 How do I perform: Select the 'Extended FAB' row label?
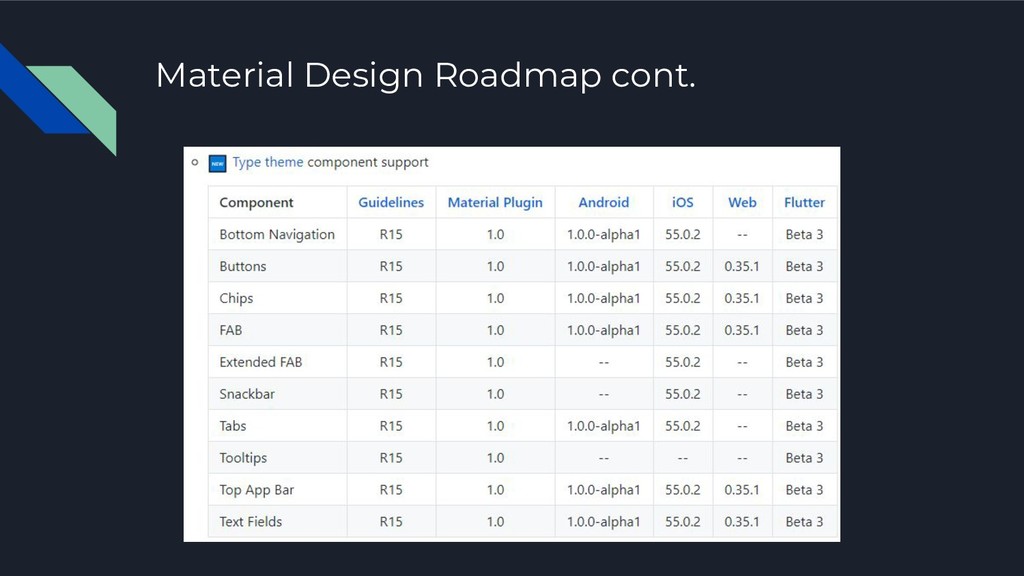261,362
